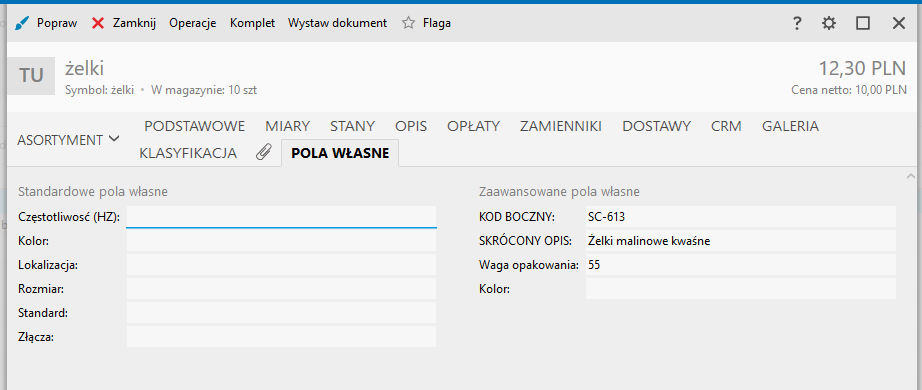Click the KOD BOCZNY label
Image resolution: width=922 pixels, height=390 pixels.
click(x=517, y=217)
